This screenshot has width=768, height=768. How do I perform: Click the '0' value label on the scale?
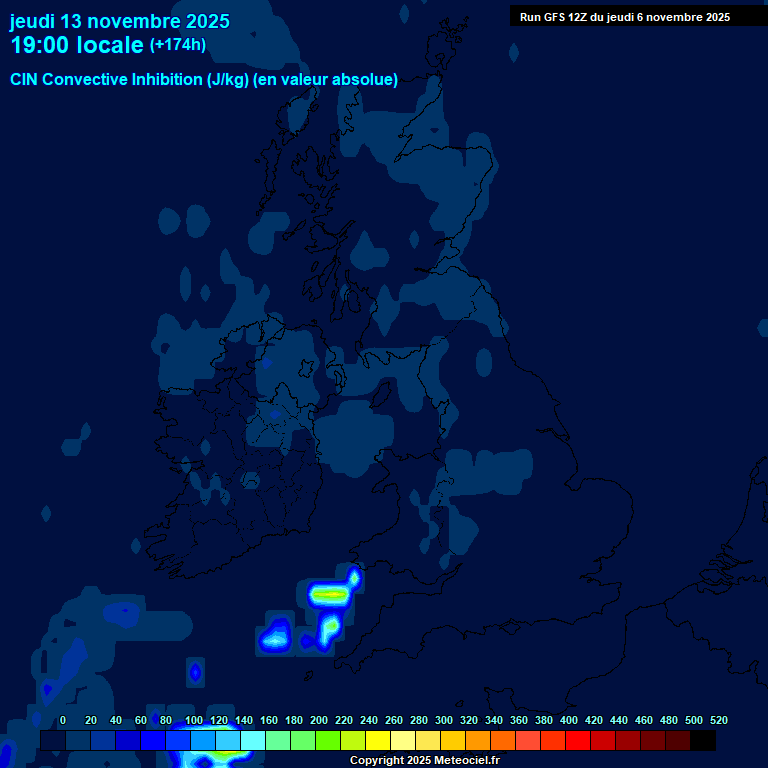point(63,720)
